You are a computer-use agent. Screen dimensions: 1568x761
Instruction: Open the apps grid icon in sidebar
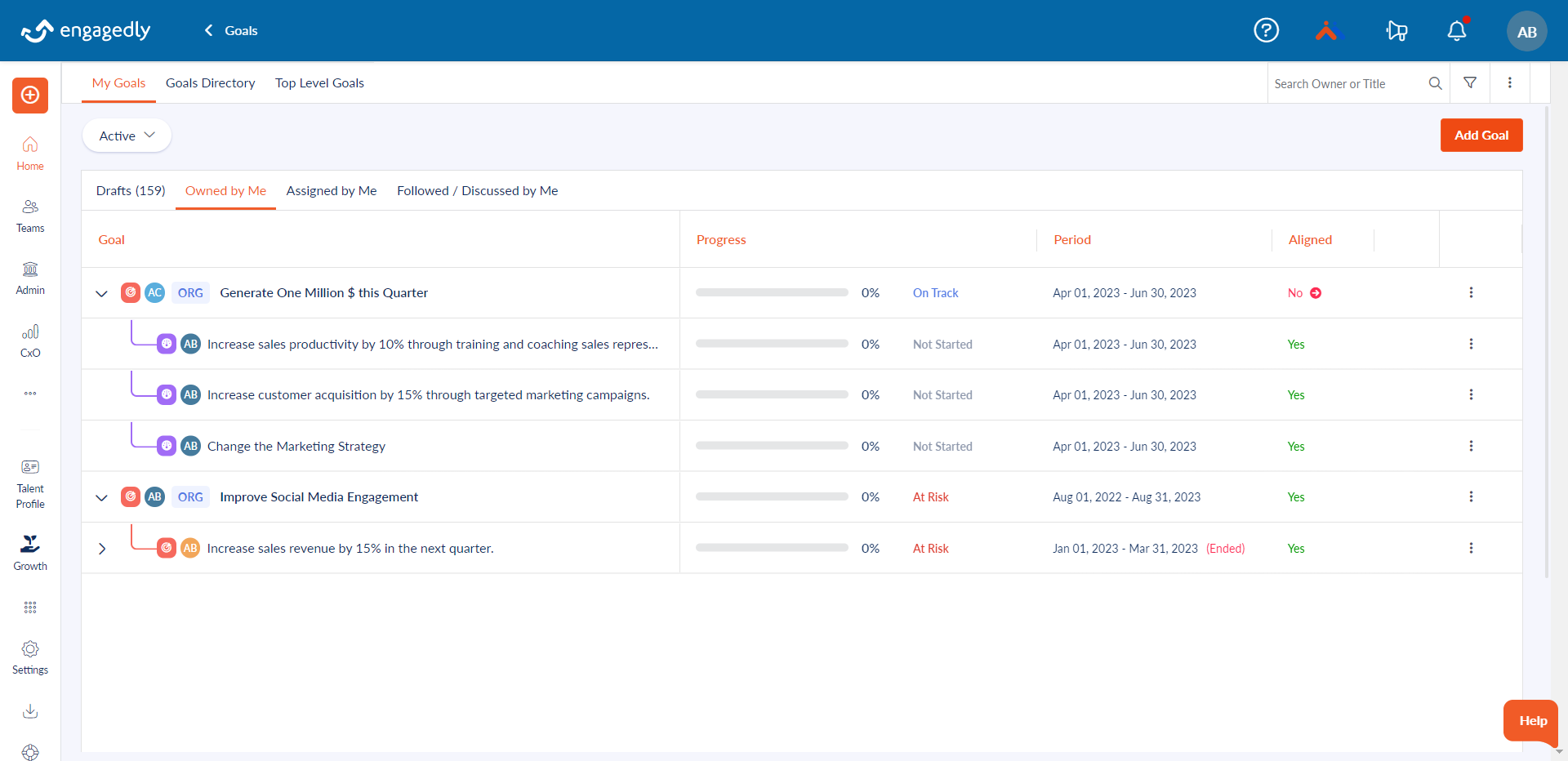click(30, 607)
